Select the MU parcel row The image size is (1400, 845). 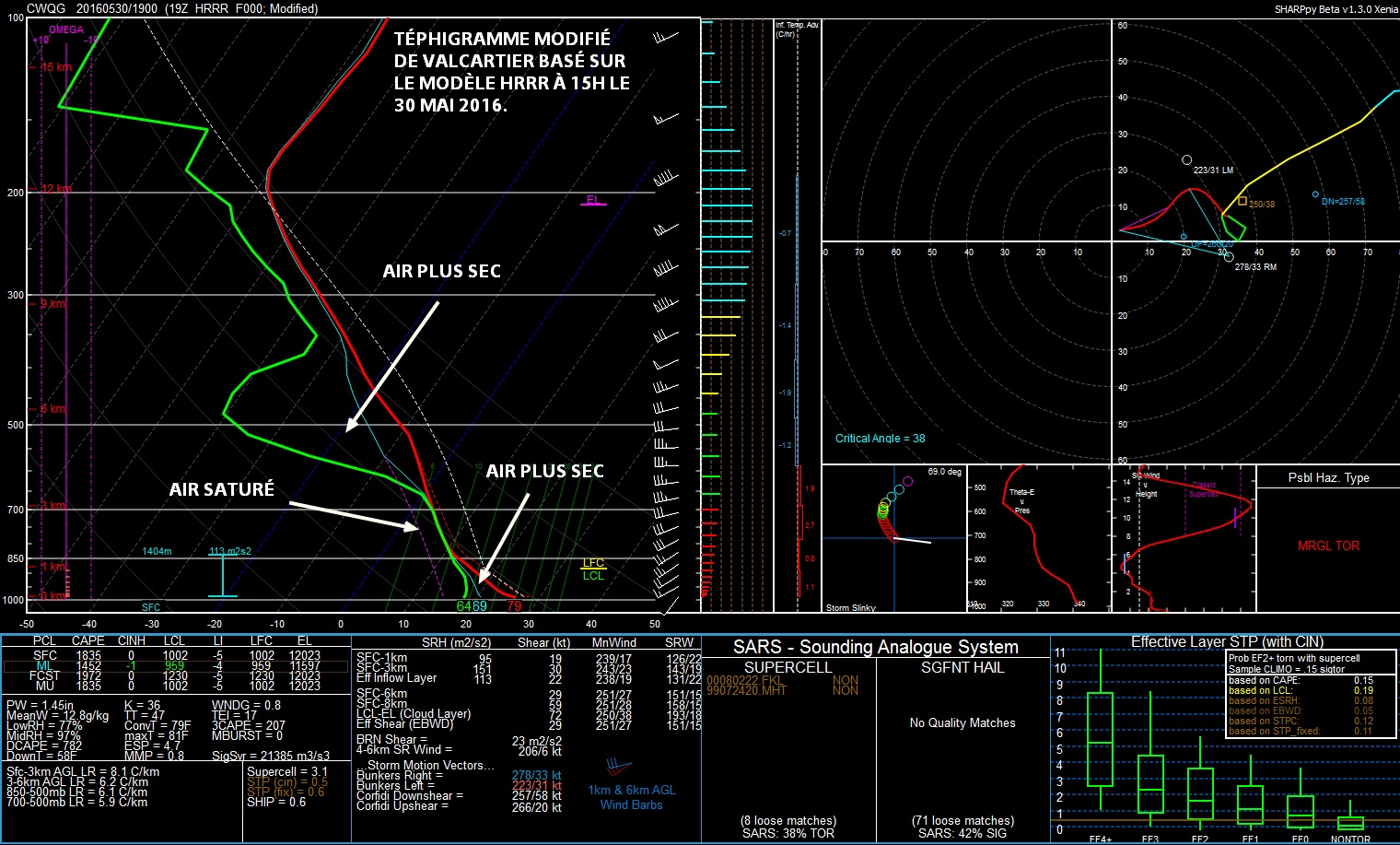[175, 686]
